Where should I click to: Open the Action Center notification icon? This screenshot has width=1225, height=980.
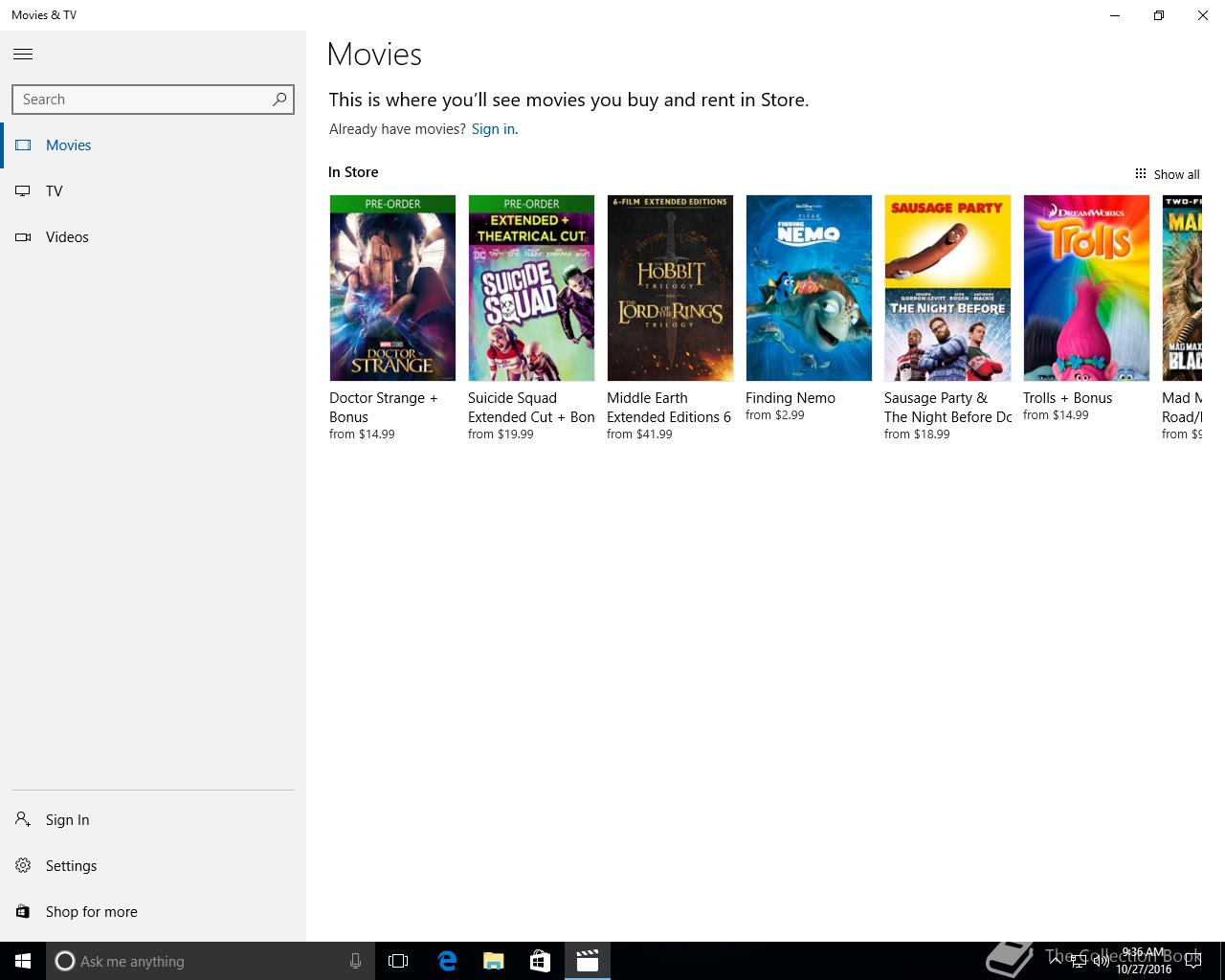[1192, 961]
